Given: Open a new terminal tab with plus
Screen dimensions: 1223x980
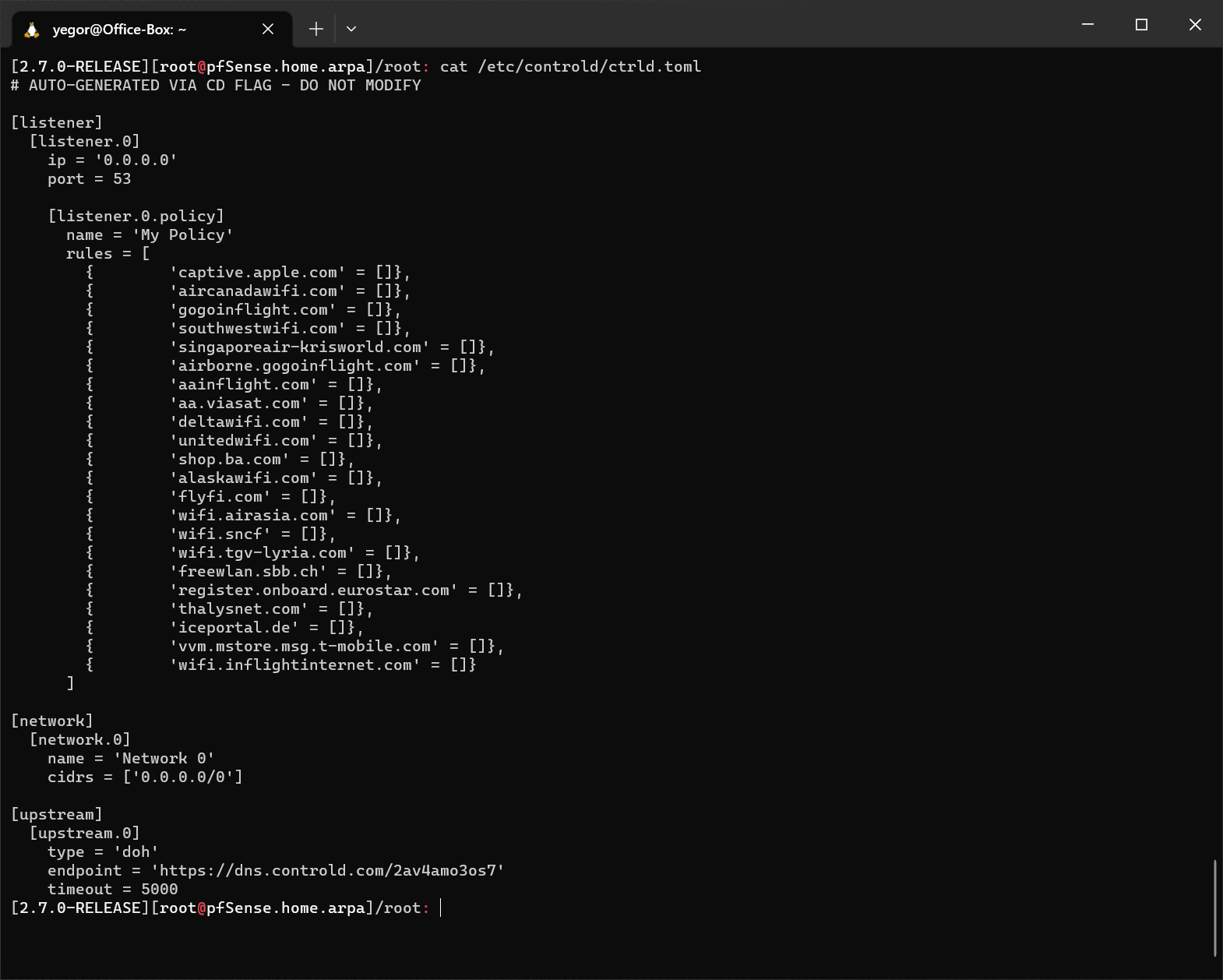Looking at the screenshot, I should point(315,29).
